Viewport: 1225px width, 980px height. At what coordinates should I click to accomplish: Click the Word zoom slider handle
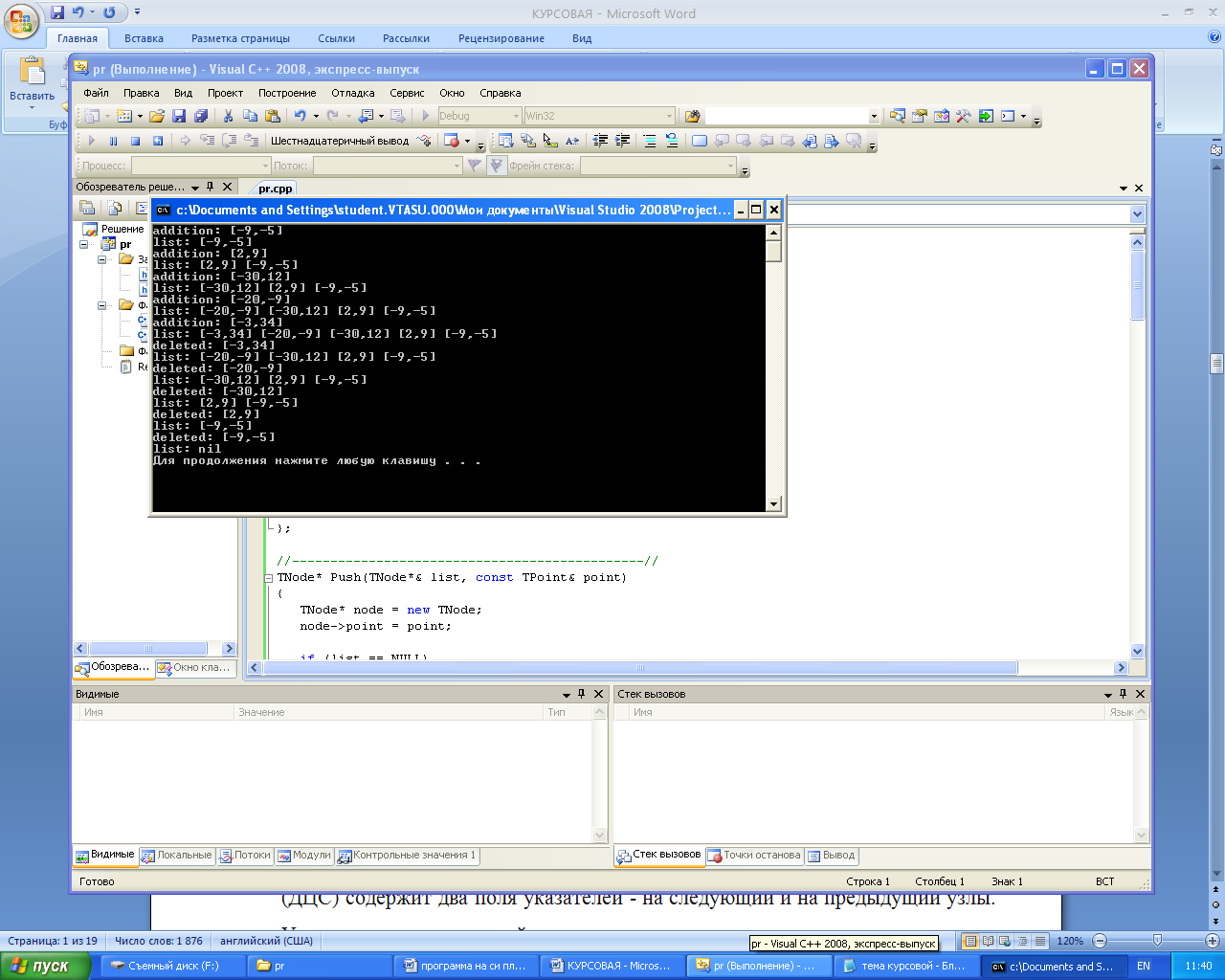click(x=1157, y=941)
